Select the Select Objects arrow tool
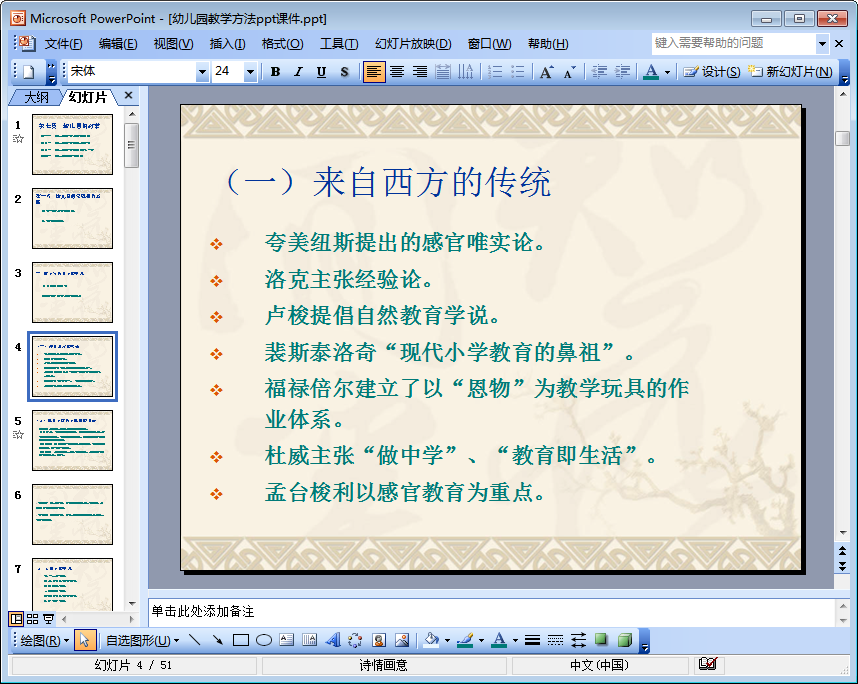858x684 pixels. (x=84, y=640)
